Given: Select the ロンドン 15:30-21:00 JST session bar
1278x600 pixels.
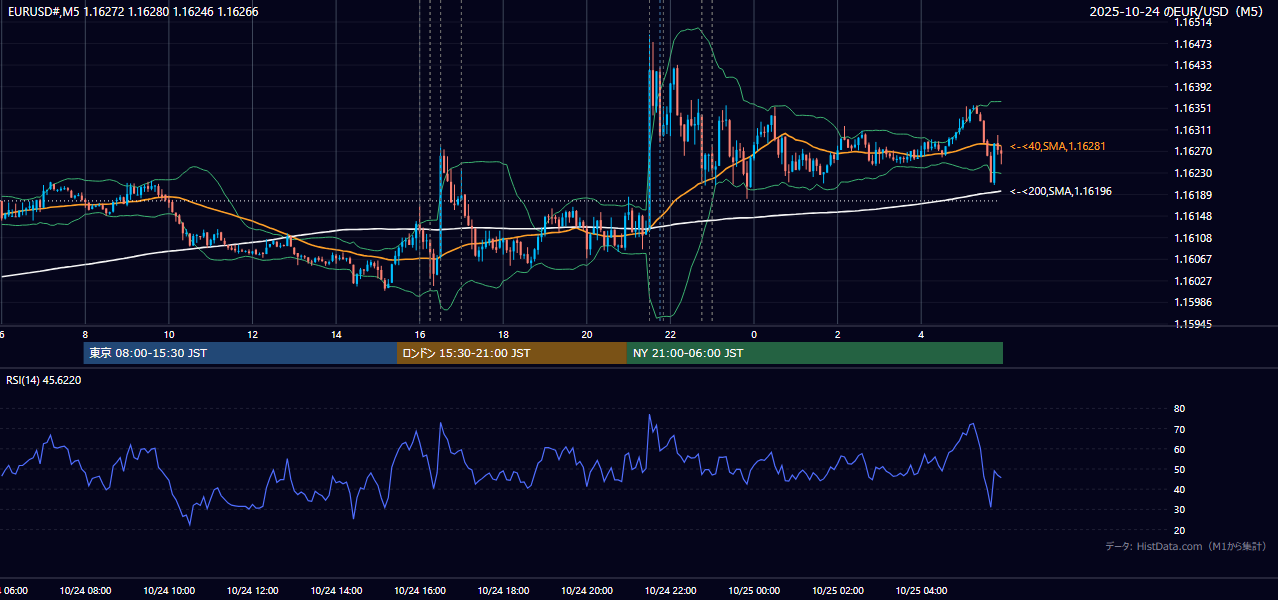Looking at the screenshot, I should point(512,353).
